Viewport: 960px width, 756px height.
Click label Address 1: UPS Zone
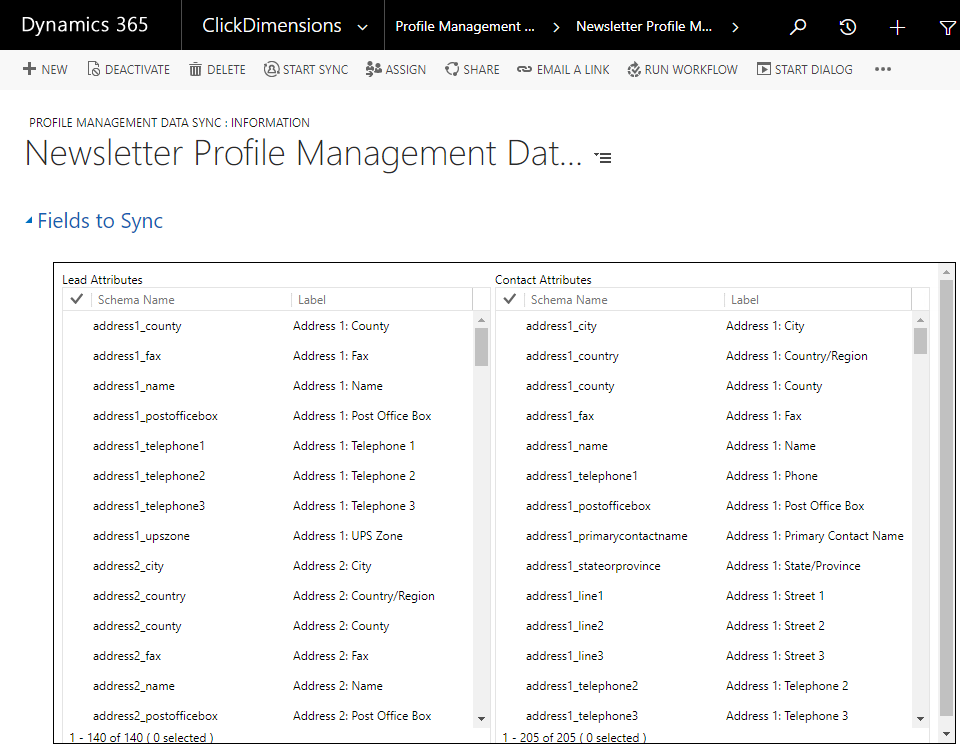pyautogui.click(x=348, y=536)
